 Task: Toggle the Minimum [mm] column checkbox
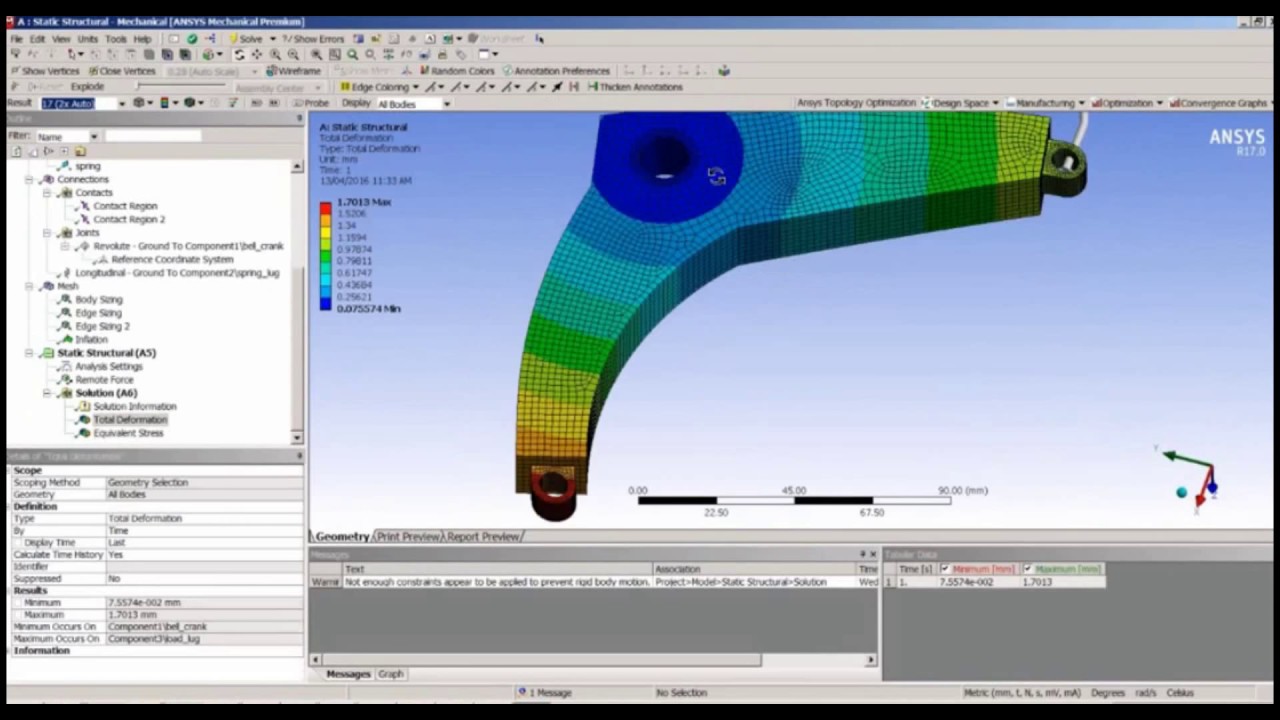coord(946,569)
